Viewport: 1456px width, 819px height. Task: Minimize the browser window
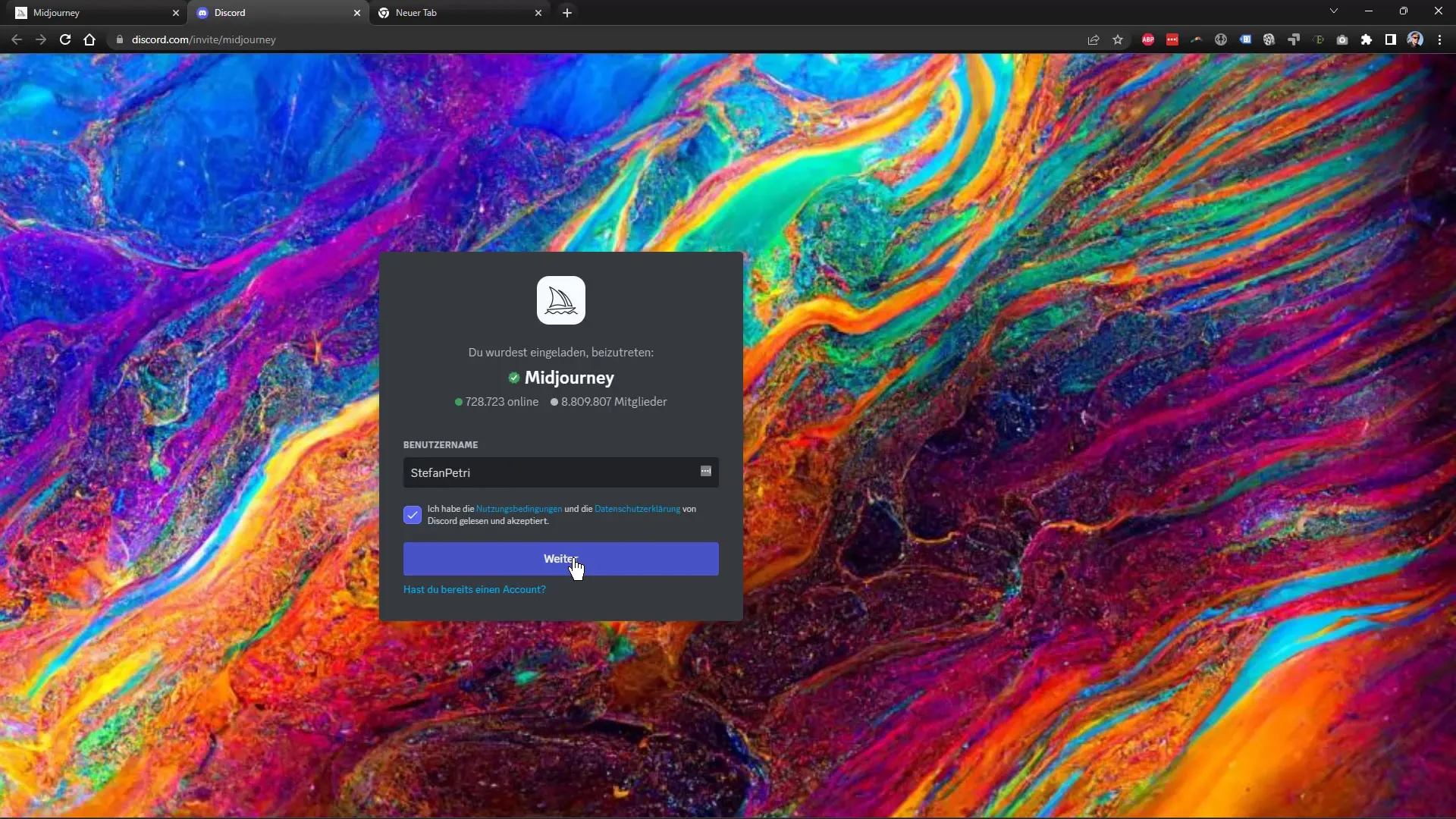(1369, 11)
